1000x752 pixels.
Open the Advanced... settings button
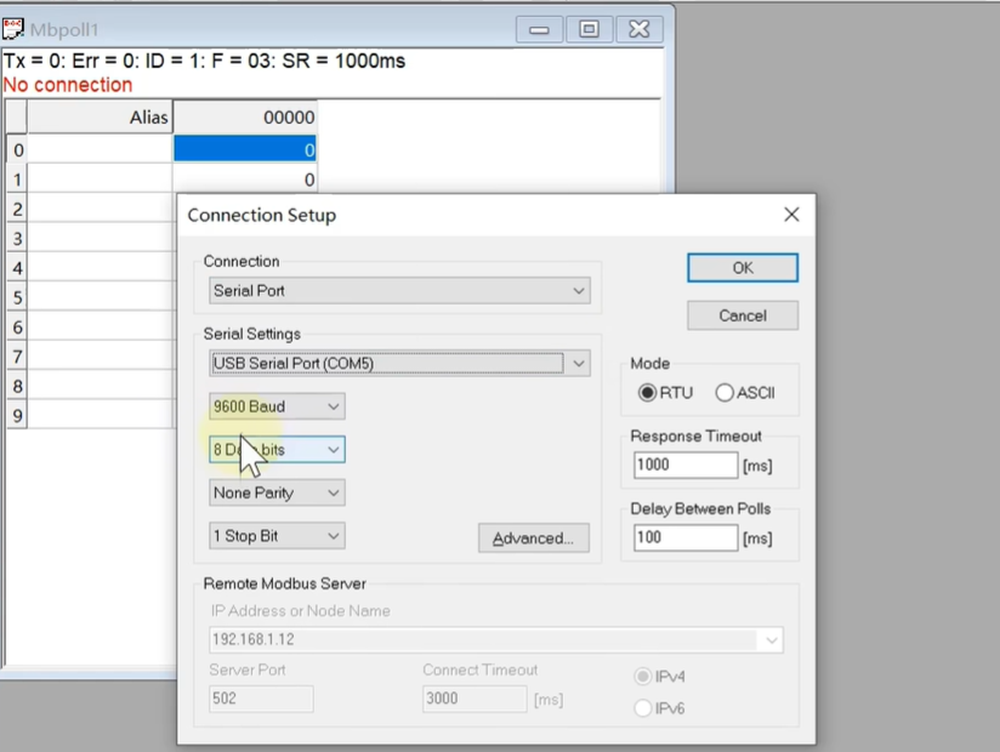[533, 538]
